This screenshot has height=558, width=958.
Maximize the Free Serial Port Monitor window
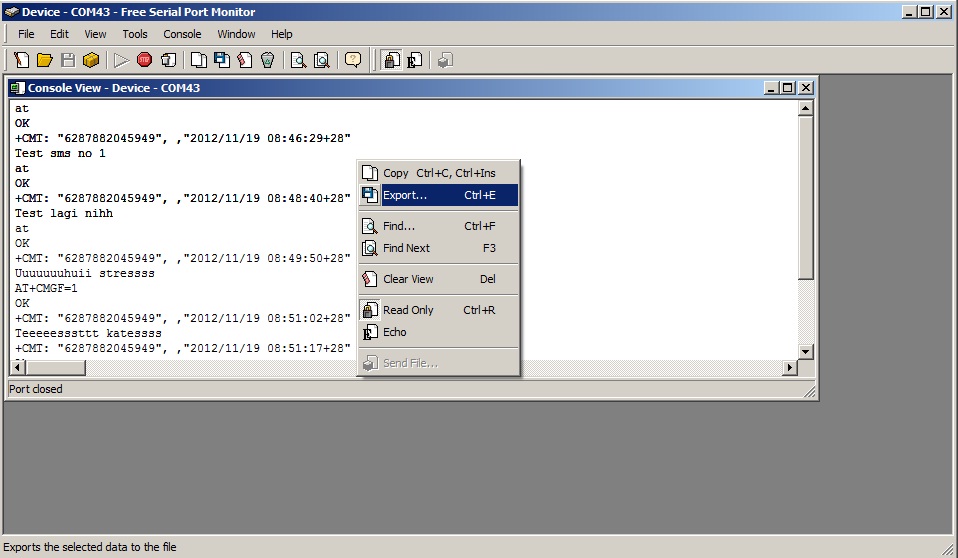926,12
